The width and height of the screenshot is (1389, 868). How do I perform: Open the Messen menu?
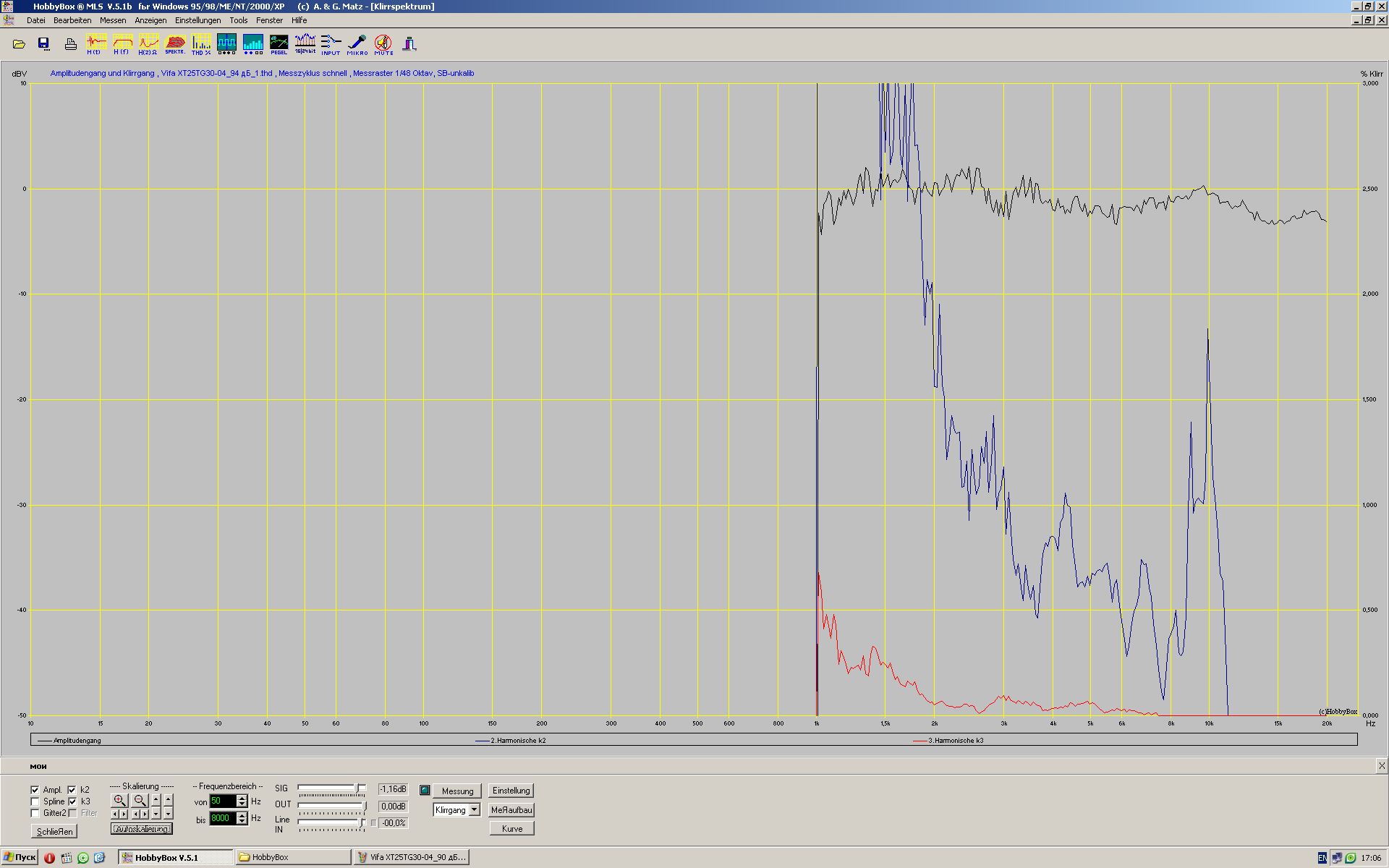(112, 20)
